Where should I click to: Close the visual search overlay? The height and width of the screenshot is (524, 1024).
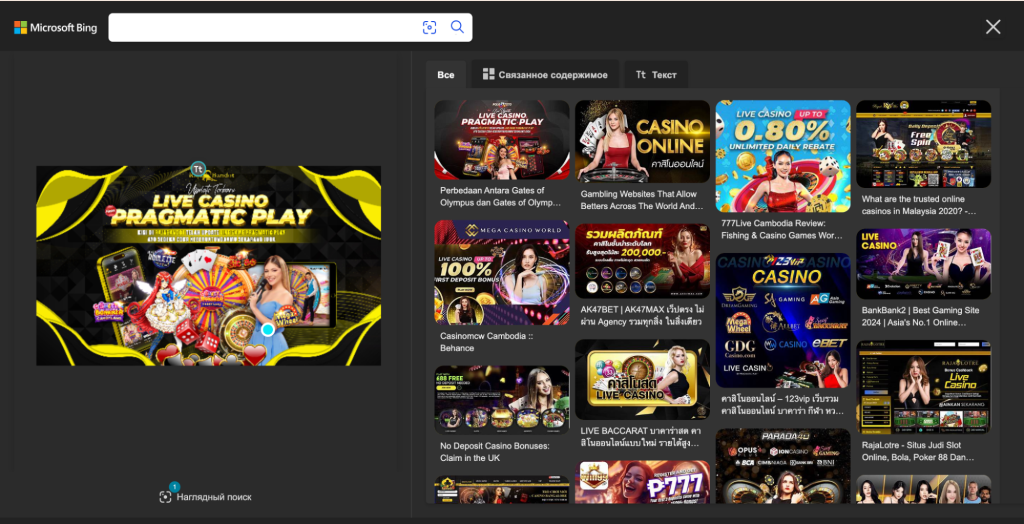(x=993, y=27)
